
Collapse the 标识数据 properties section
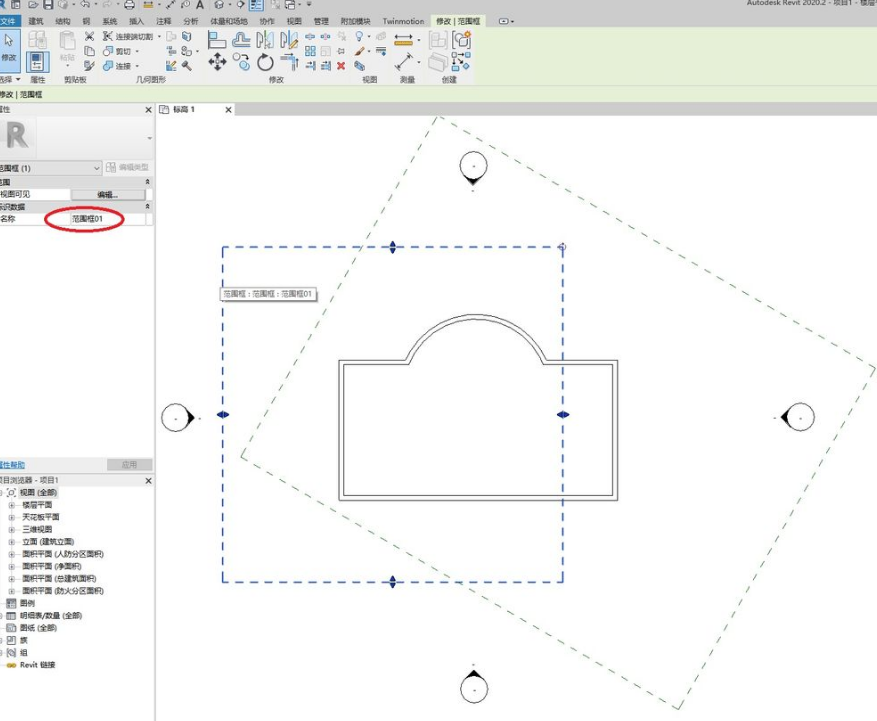point(148,205)
